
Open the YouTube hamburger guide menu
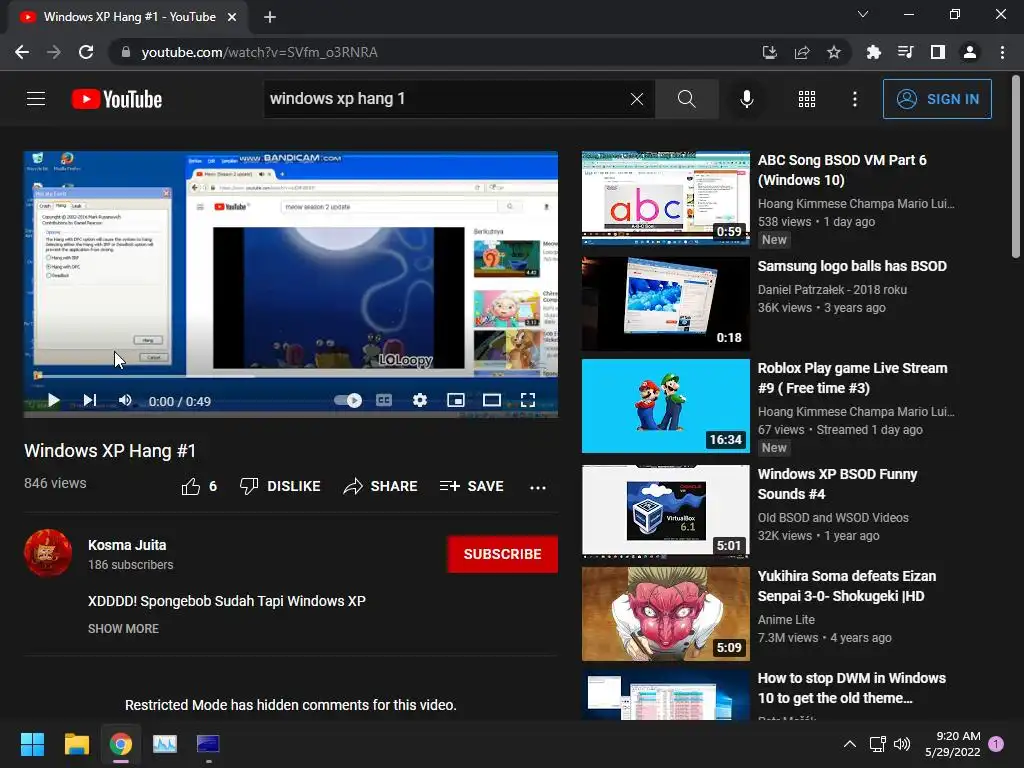point(36,99)
